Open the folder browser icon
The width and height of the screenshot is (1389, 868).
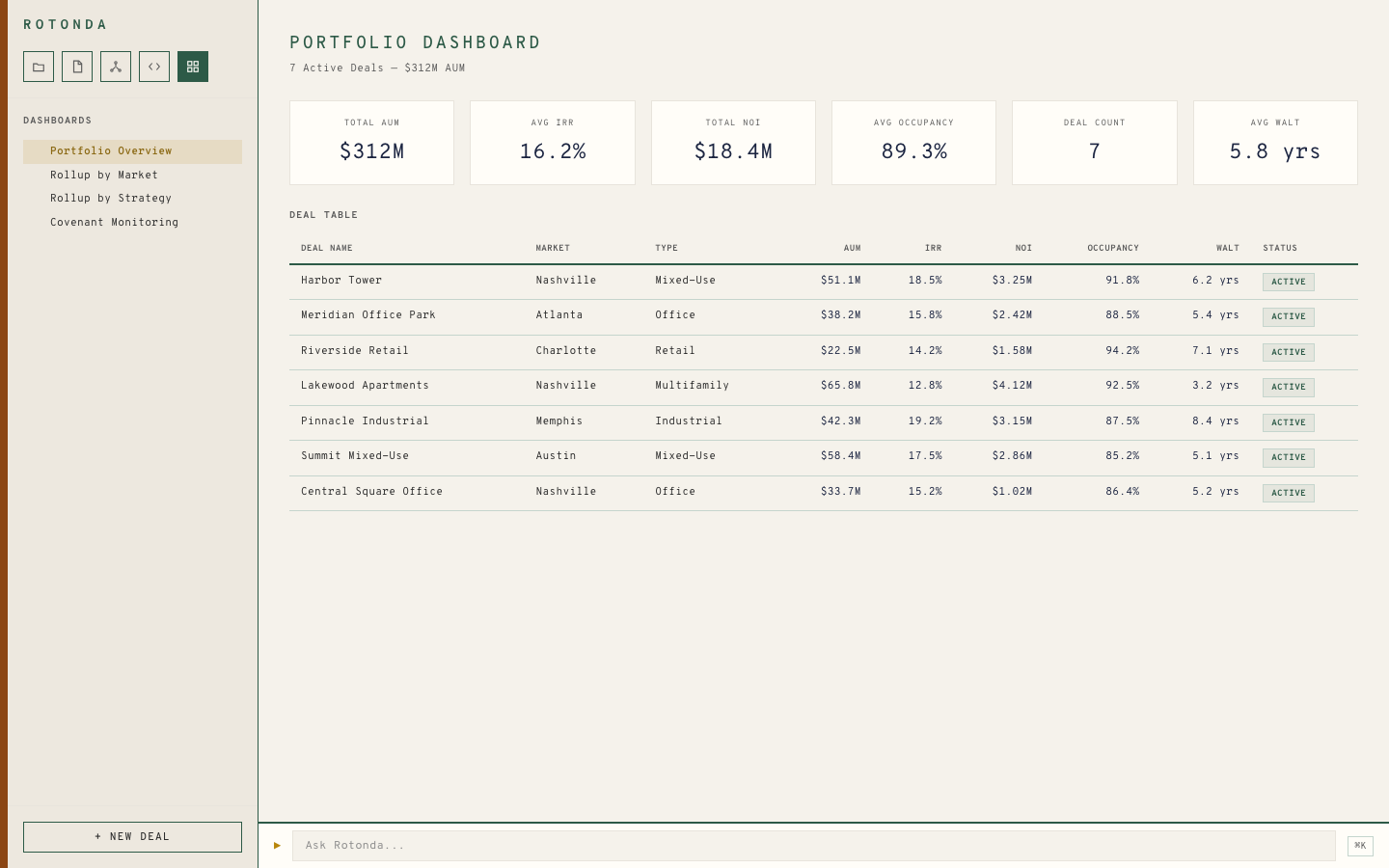39,67
